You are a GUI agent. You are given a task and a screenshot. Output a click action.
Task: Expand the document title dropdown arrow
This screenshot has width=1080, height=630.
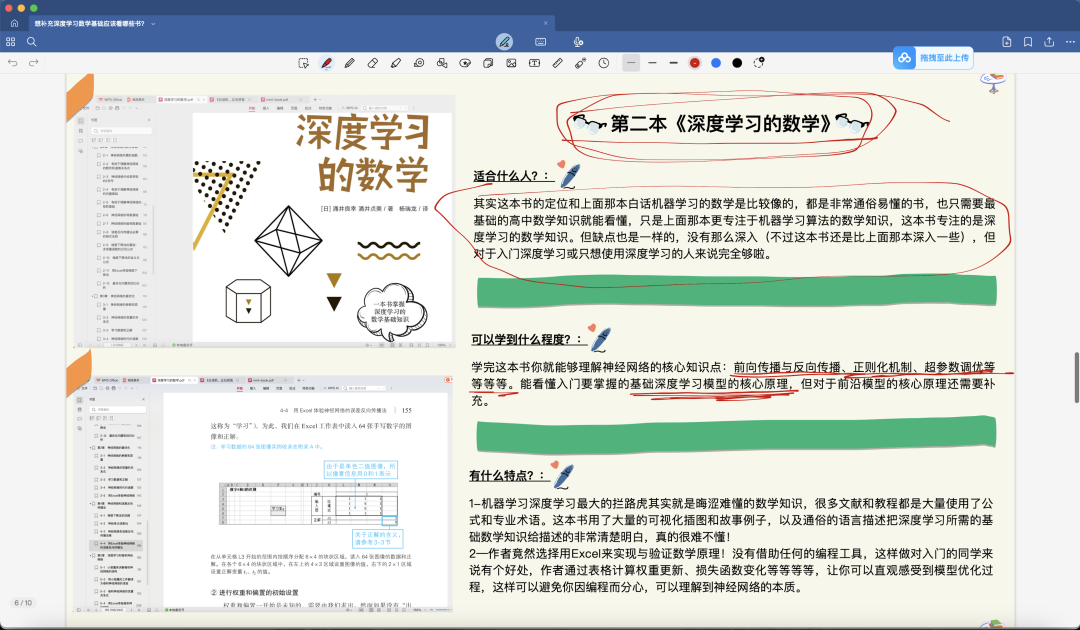coord(153,23)
